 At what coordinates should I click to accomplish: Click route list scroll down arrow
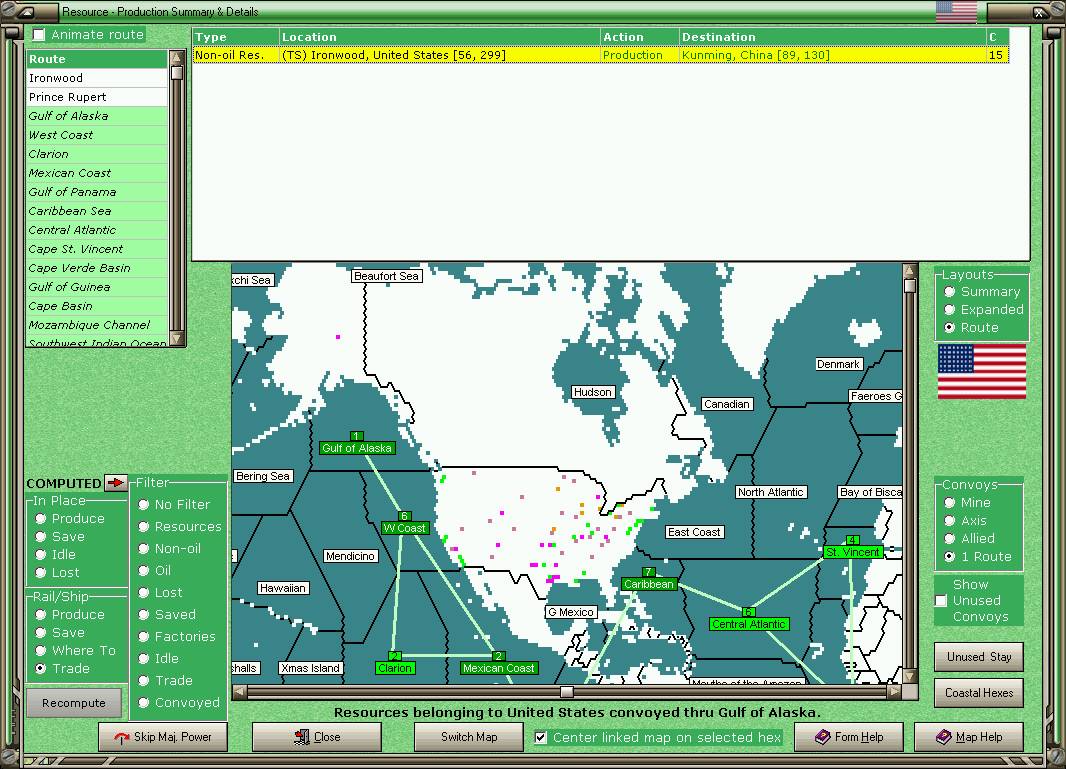tap(177, 338)
